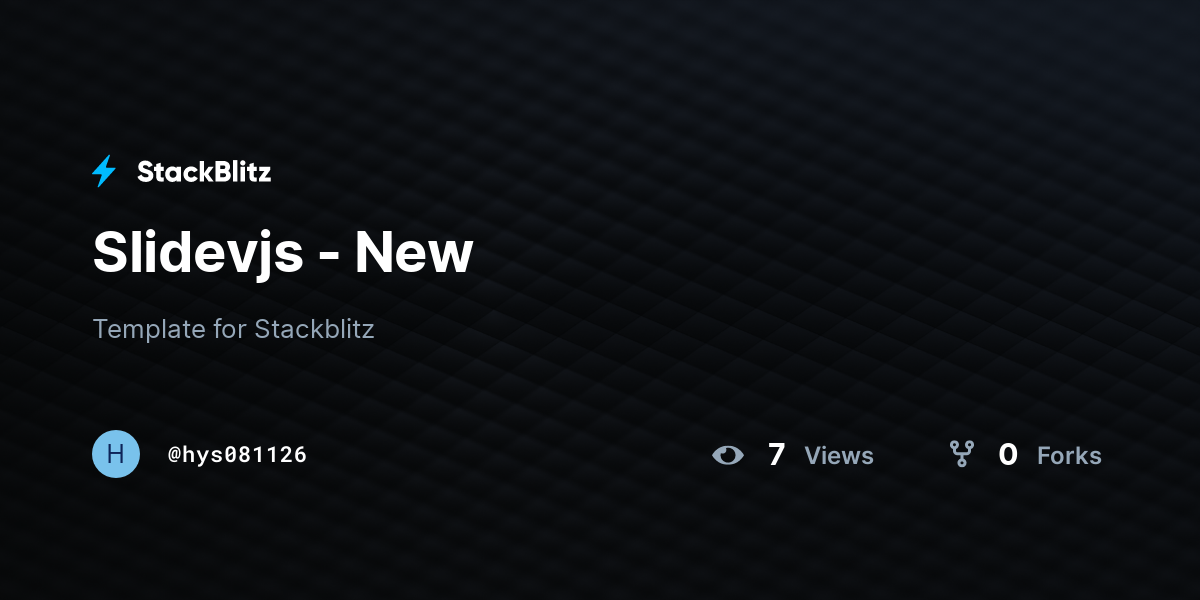Click the Views label
Viewport: 1200px width, 600px height.
coord(839,456)
